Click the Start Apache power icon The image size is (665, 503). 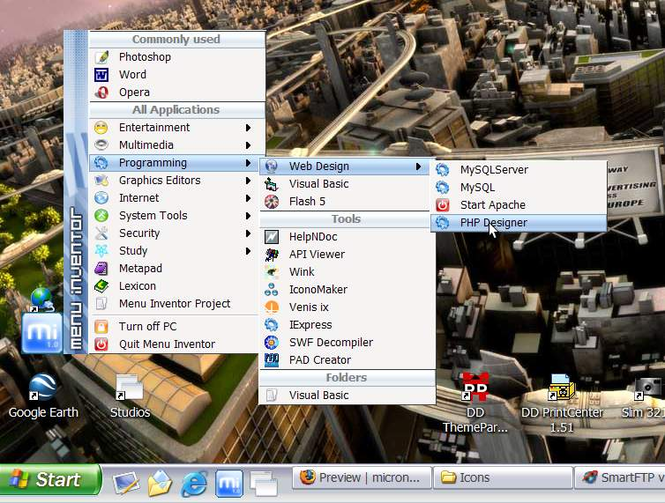point(442,205)
